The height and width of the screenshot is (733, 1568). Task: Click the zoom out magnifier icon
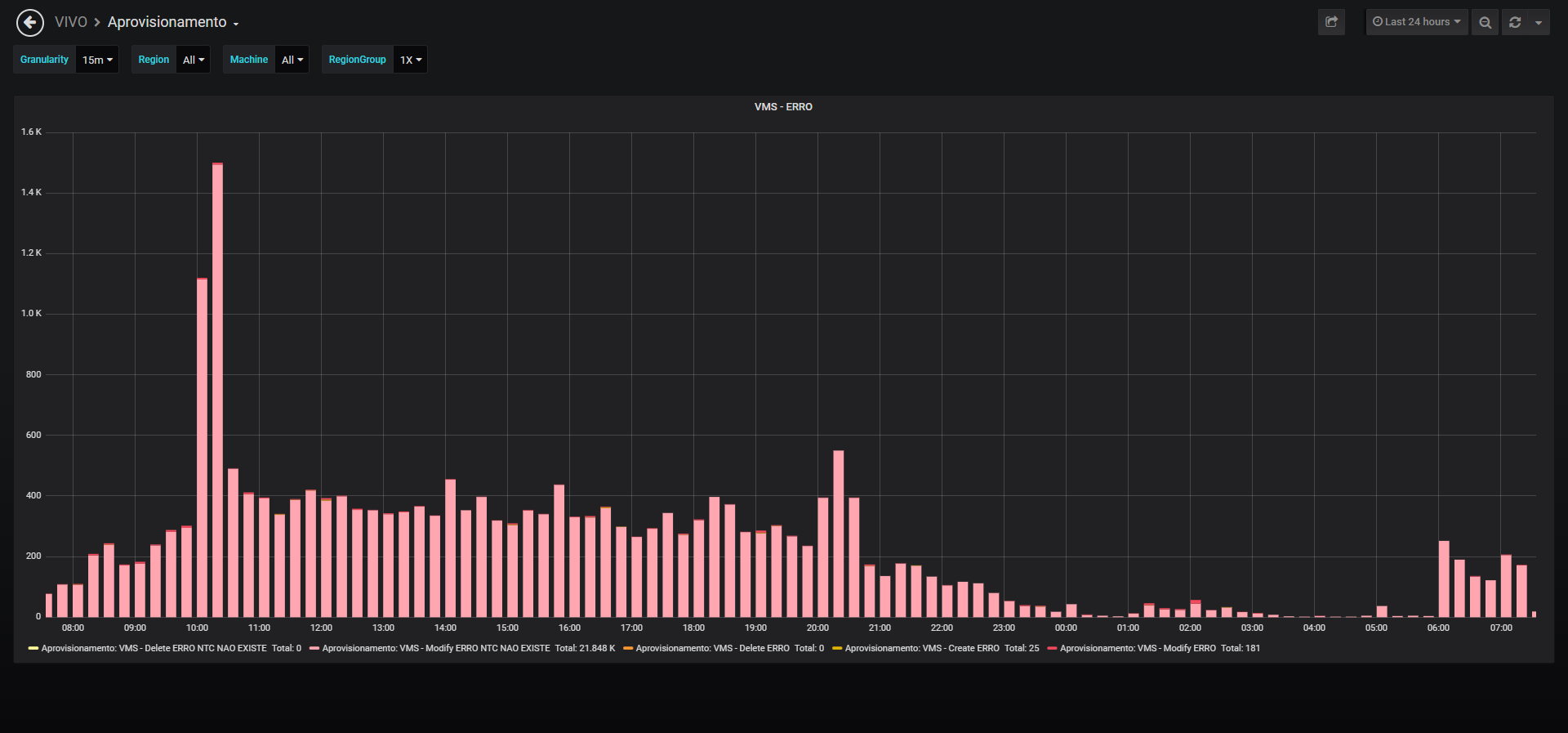1485,22
